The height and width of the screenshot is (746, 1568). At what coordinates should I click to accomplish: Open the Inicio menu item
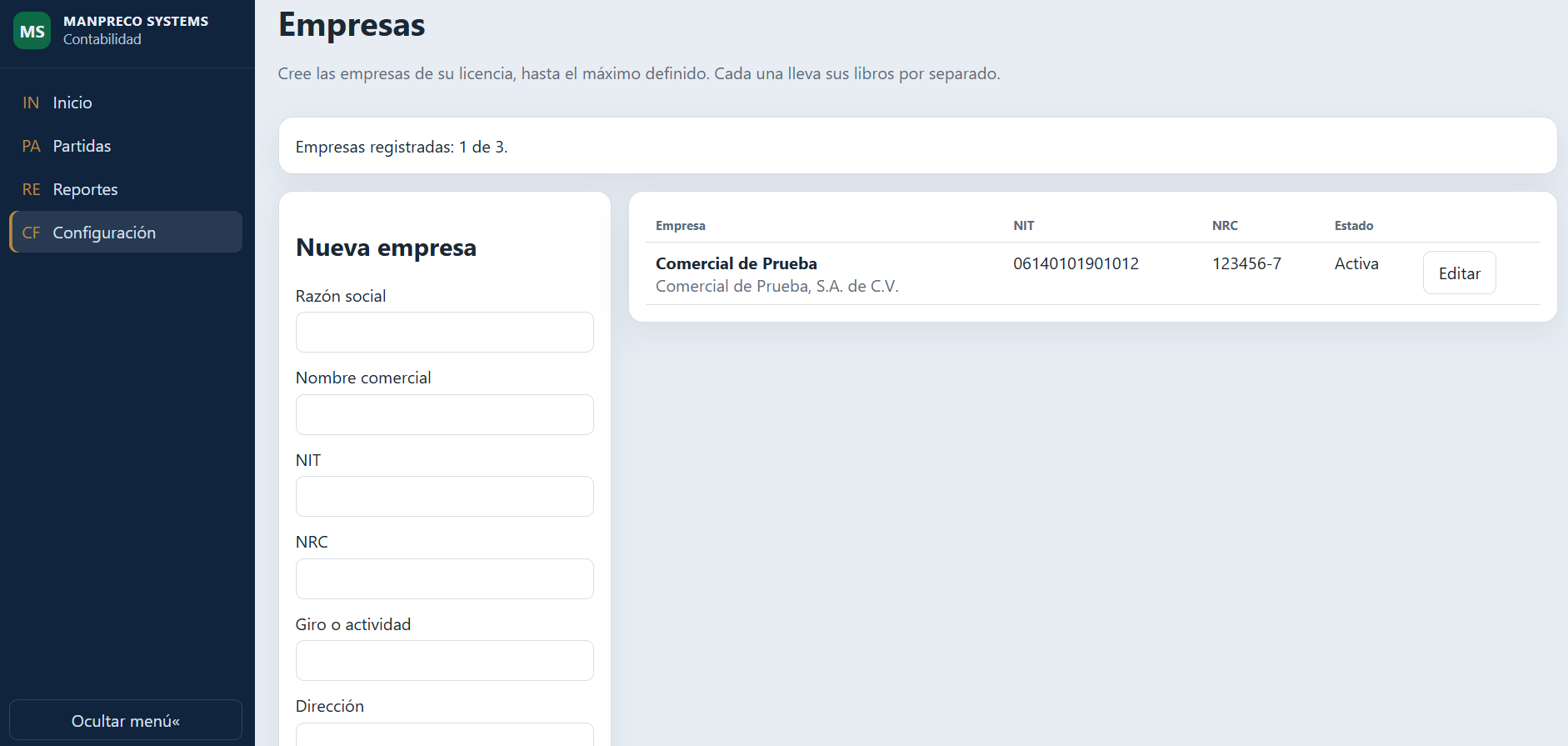click(126, 103)
